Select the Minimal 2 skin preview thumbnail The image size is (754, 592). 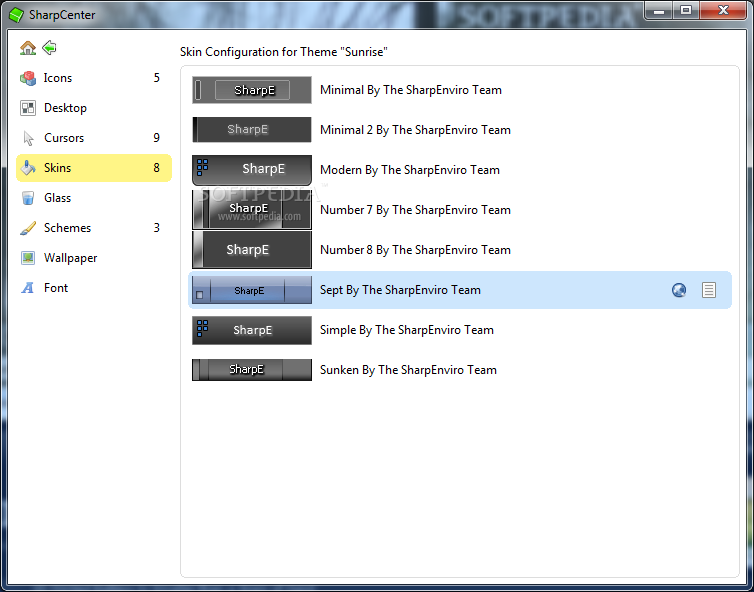tap(251, 129)
